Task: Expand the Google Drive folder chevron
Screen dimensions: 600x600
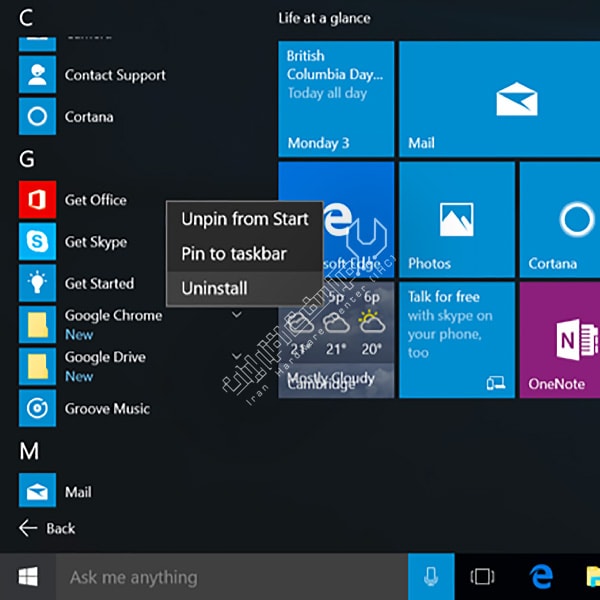Action: pyautogui.click(x=237, y=356)
